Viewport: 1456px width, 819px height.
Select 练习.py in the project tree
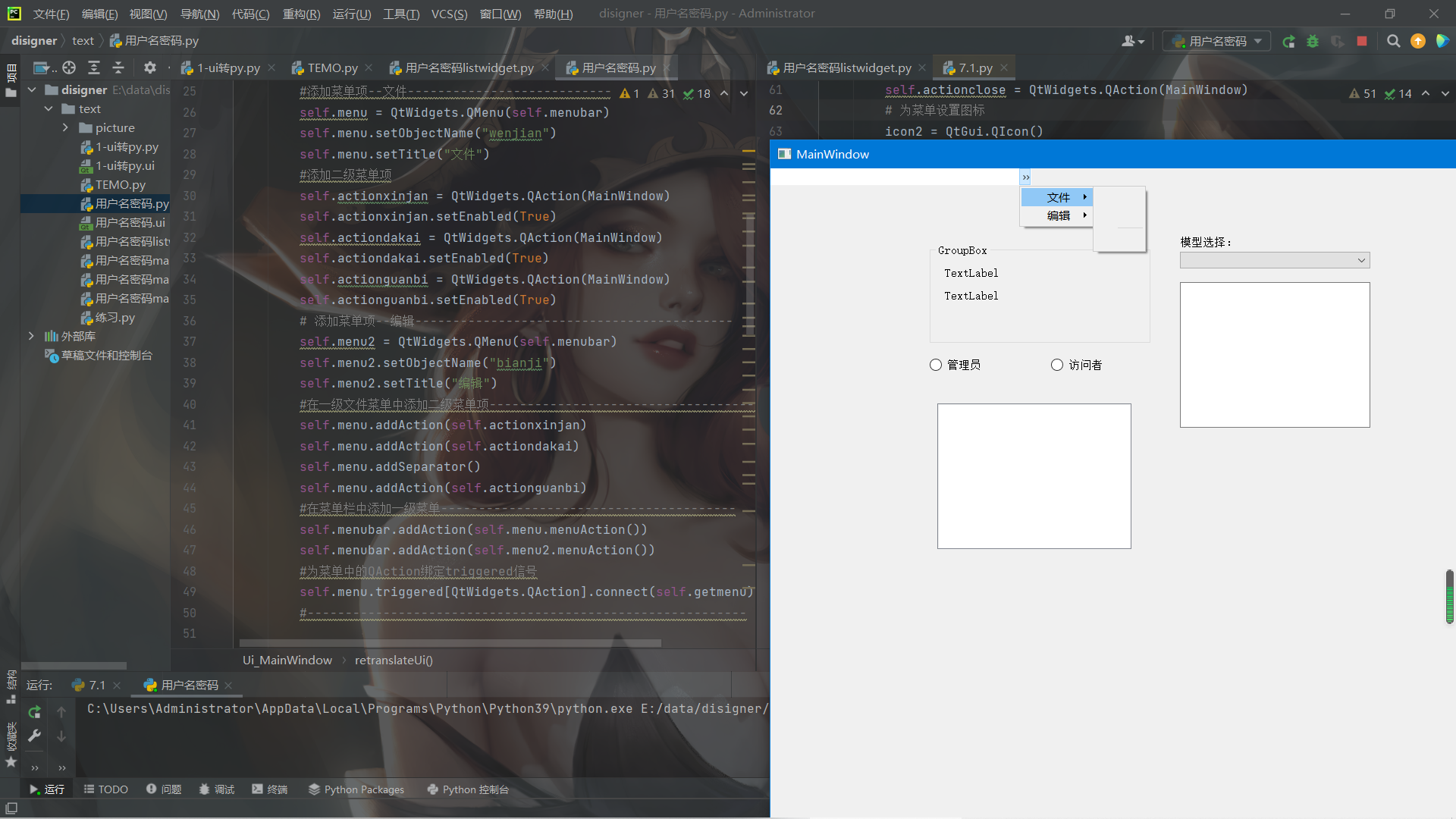108,317
